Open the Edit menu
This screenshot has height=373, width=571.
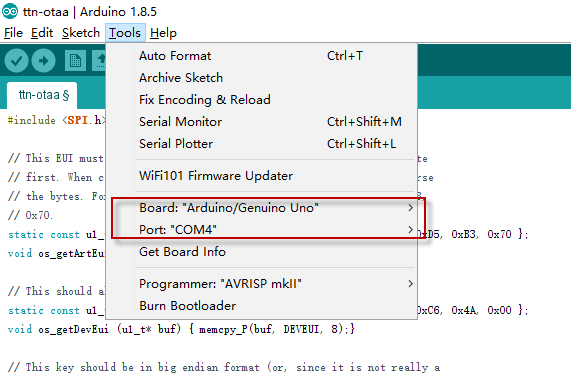tap(42, 33)
